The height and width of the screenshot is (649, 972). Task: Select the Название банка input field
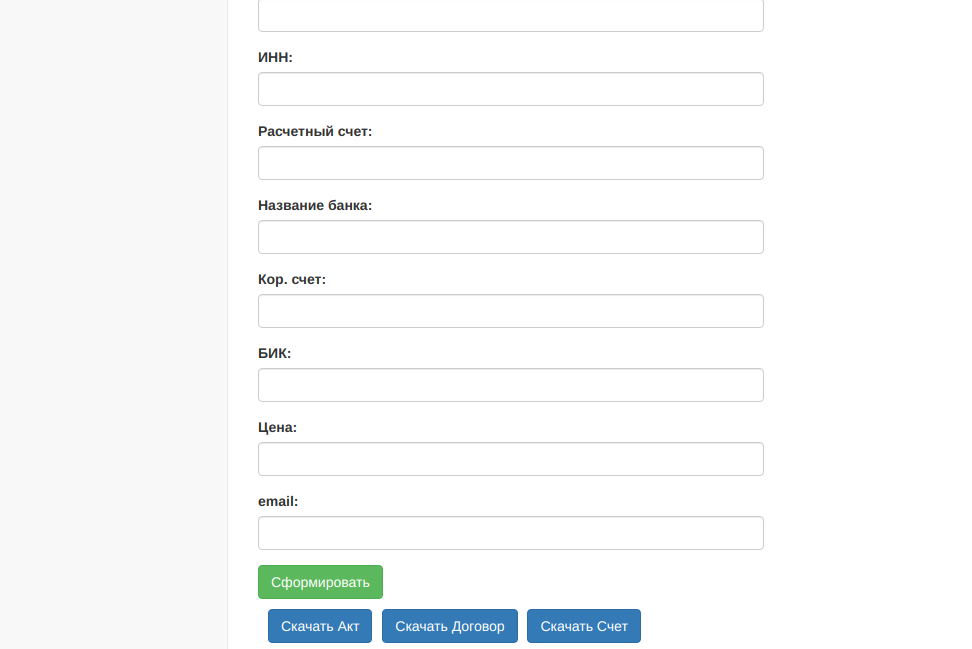510,237
